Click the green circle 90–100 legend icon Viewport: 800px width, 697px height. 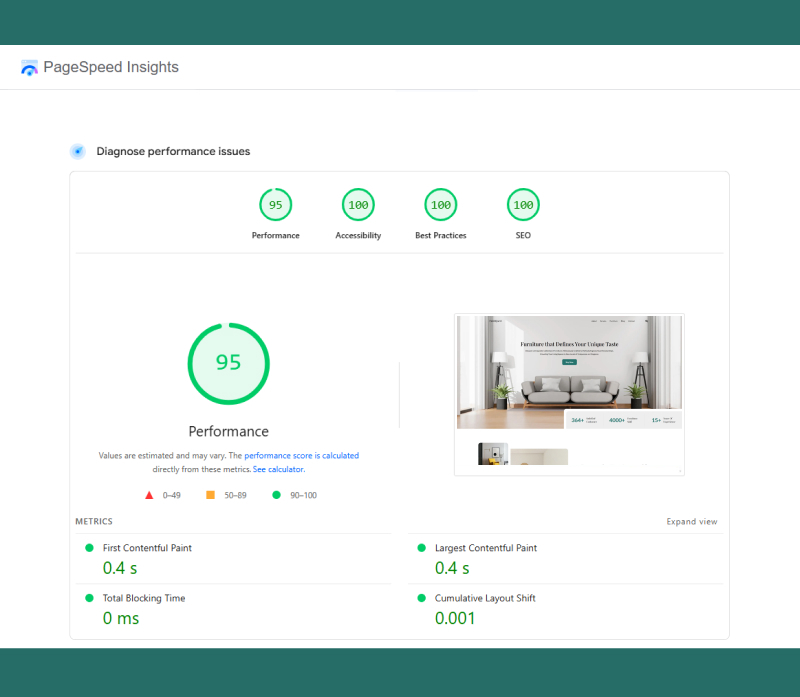(x=276, y=495)
